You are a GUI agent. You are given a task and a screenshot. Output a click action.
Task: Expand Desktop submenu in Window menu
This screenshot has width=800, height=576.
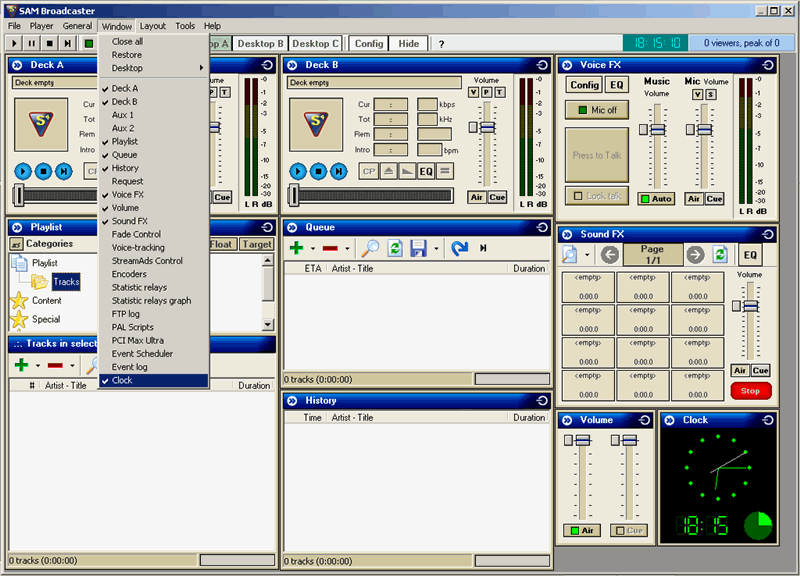coord(154,68)
